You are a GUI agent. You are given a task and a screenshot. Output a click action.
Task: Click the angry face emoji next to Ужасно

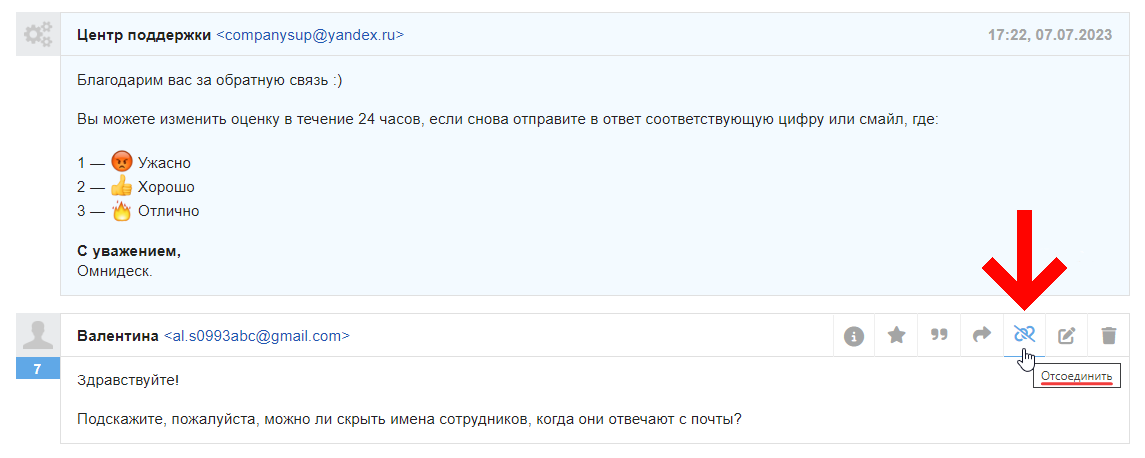[x=122, y=162]
